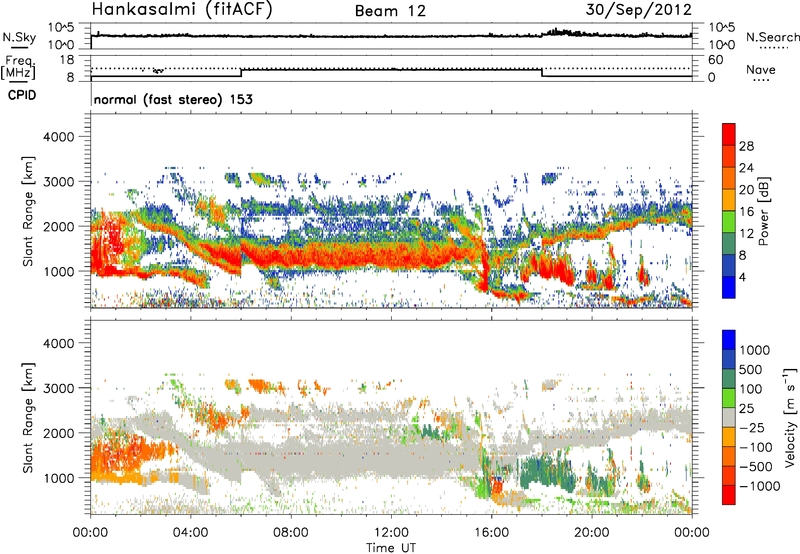This screenshot has width=800, height=554.
Task: Click the '20' power colorbar tick
Action: [746, 190]
